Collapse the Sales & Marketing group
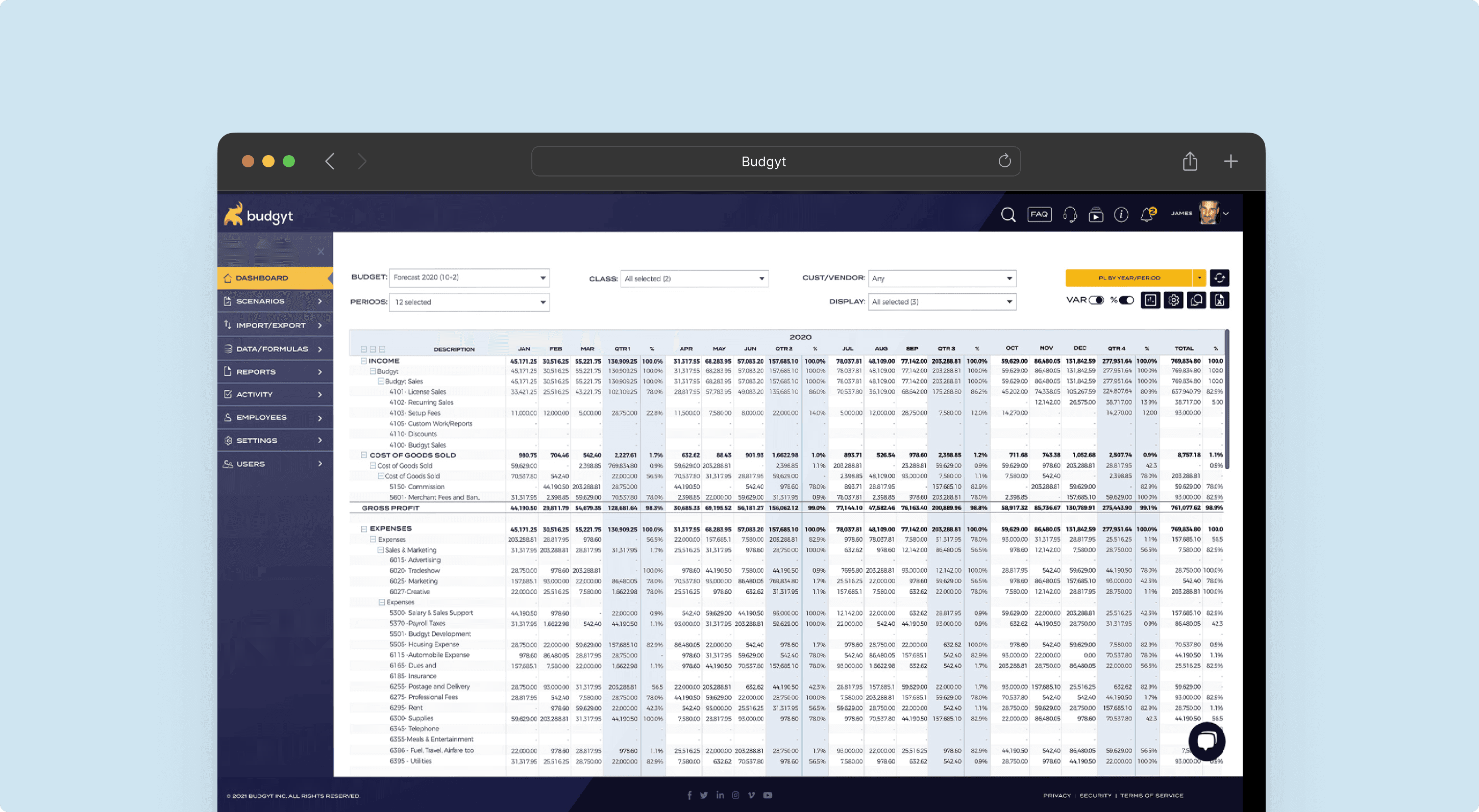The width and height of the screenshot is (1479, 812). 381,550
